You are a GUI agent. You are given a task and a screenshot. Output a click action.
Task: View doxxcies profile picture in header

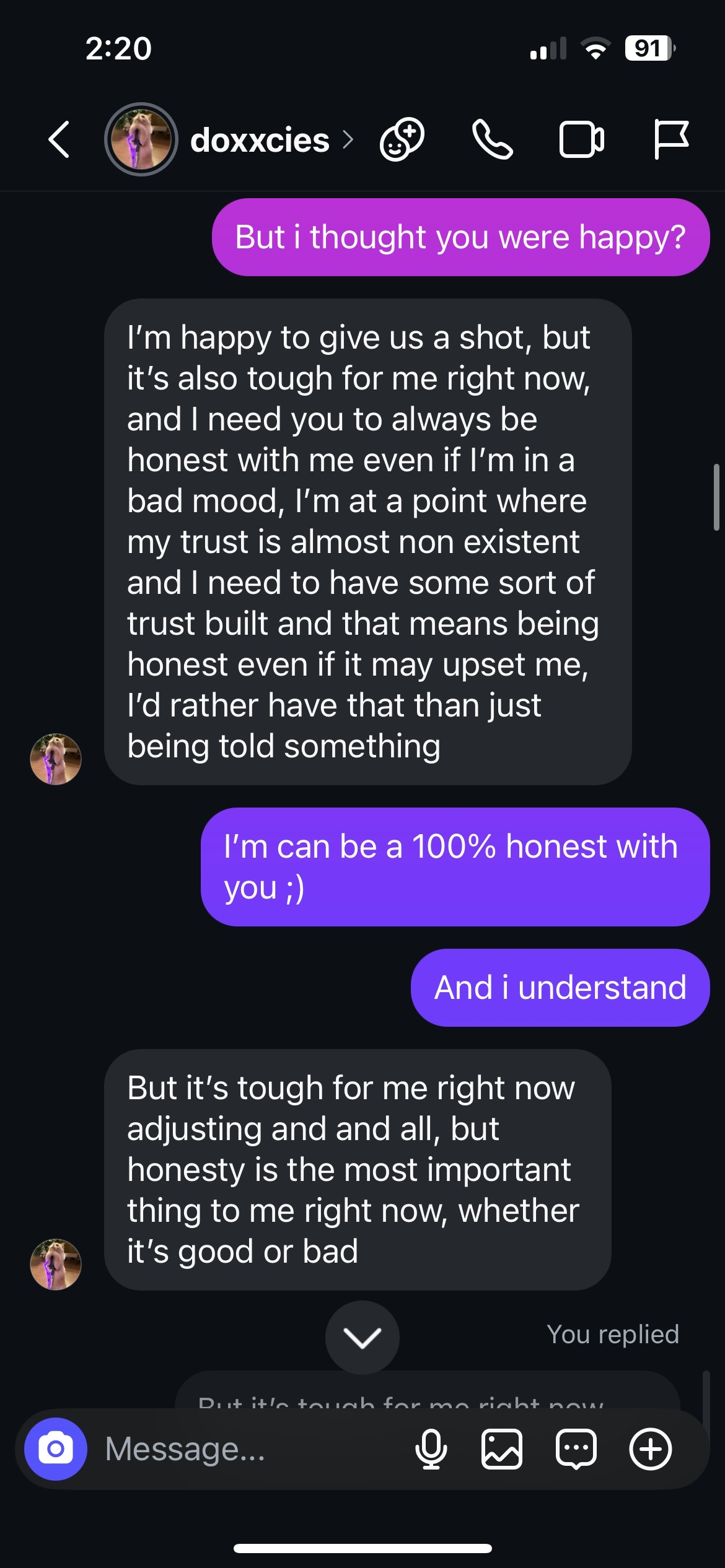coord(141,139)
